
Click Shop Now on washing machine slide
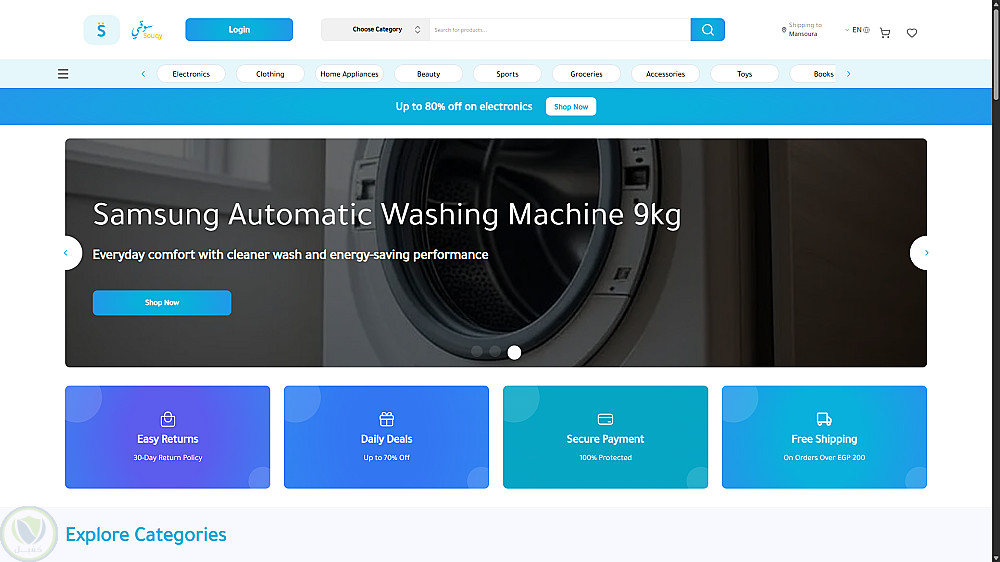tap(162, 302)
